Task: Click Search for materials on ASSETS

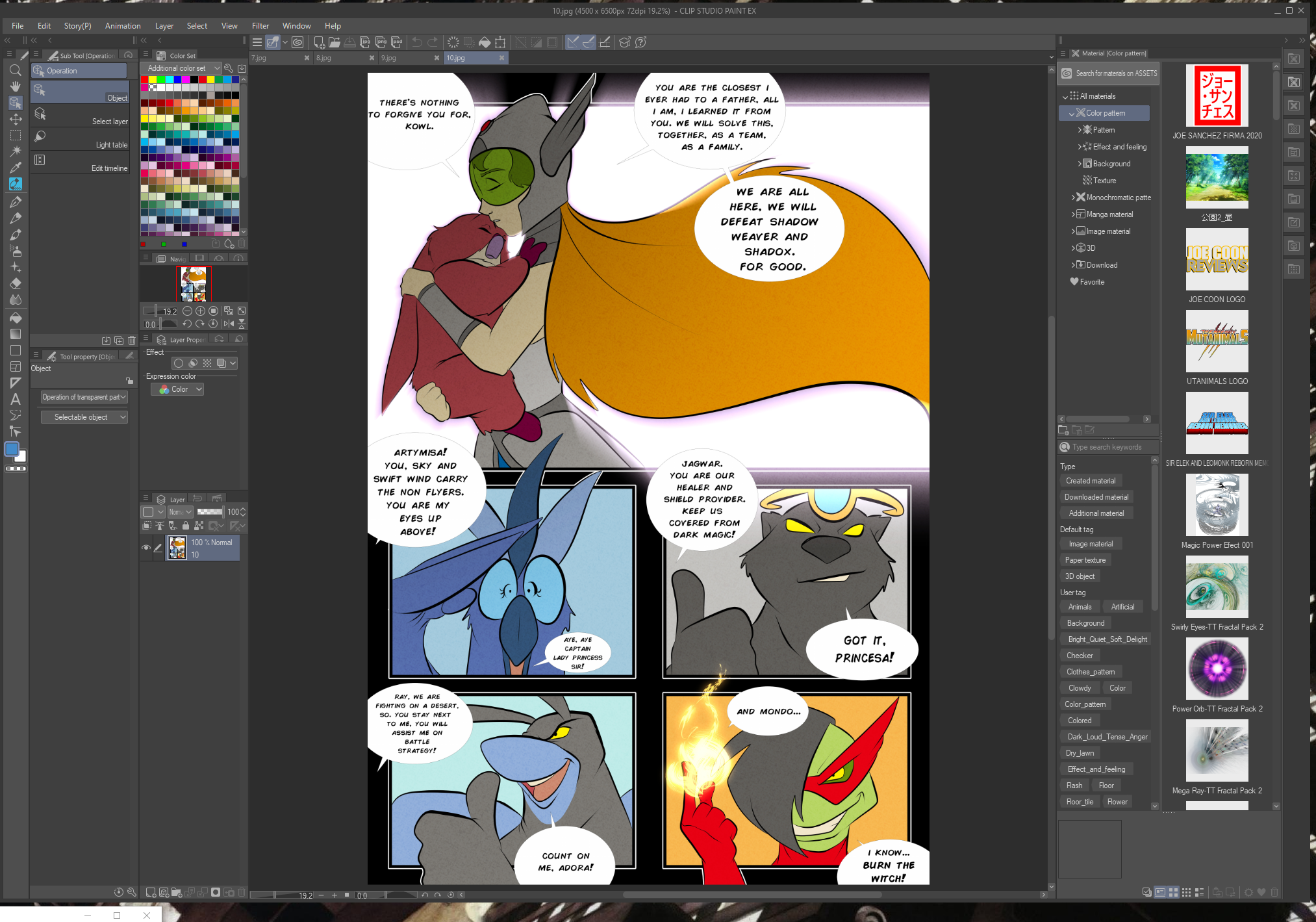Action: (x=1109, y=73)
